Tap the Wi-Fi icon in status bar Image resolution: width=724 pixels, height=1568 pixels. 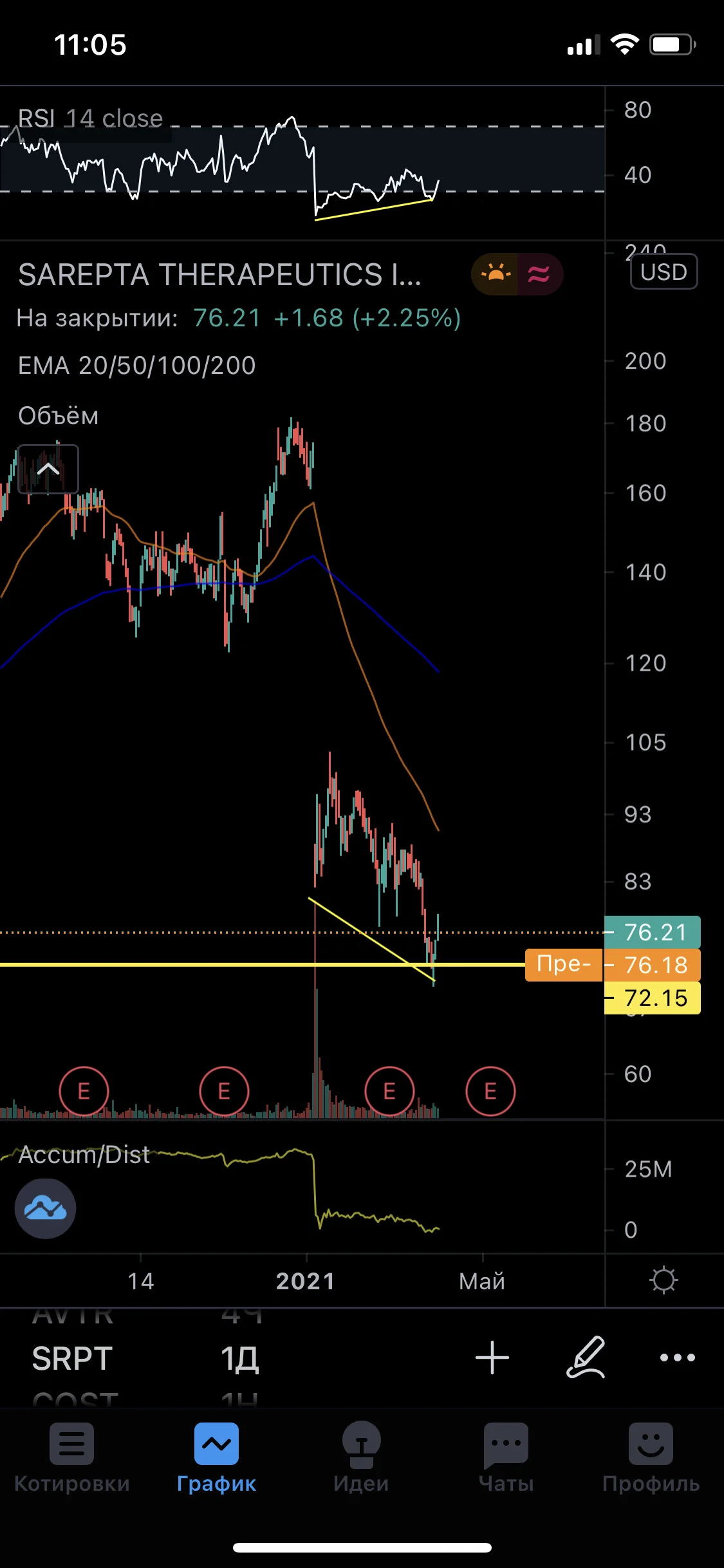pyautogui.click(x=624, y=44)
